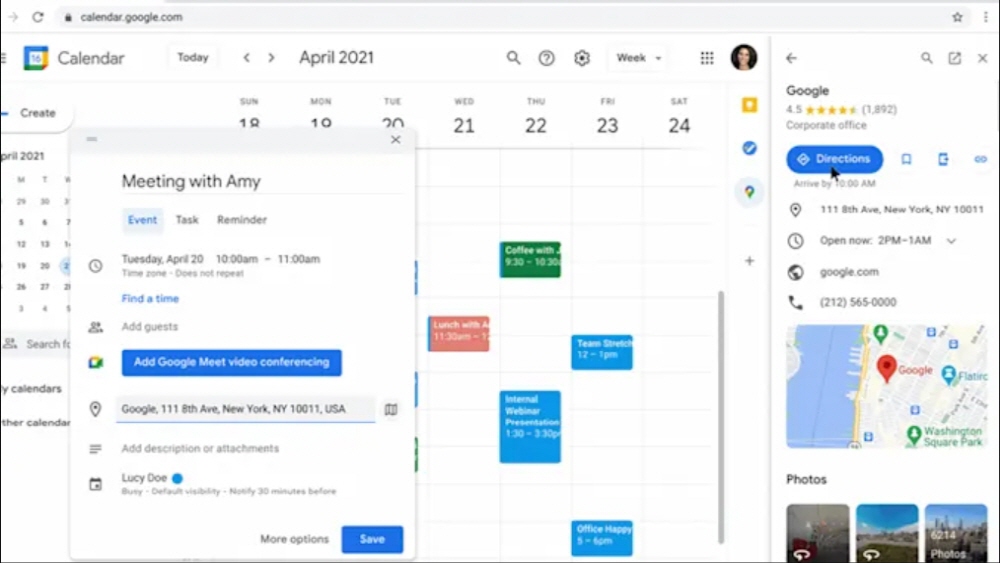1000x563 pixels.
Task: Click the 11:00am end time
Action: (x=298, y=260)
